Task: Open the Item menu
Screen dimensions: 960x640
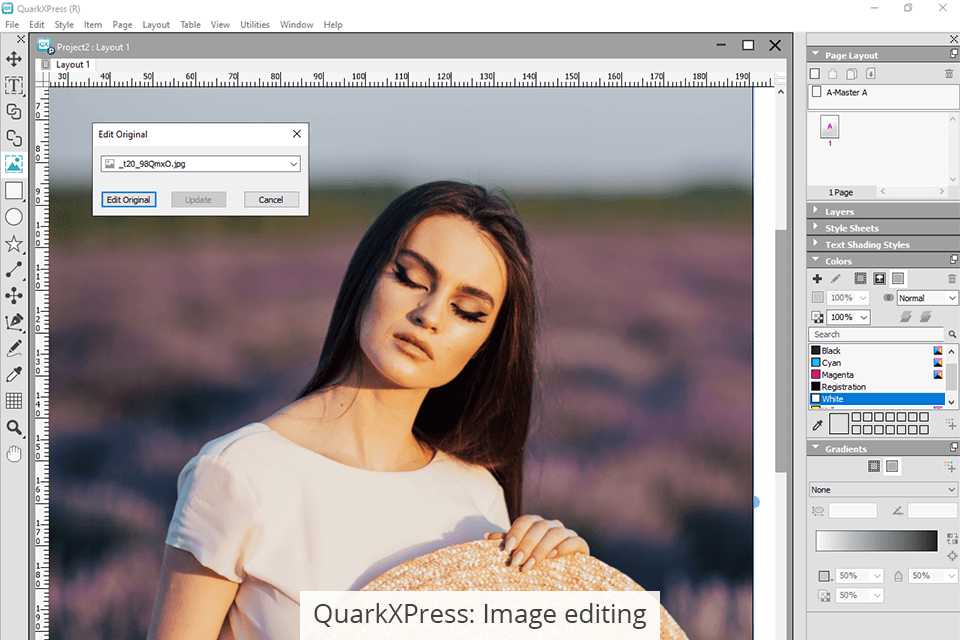Action: click(93, 24)
